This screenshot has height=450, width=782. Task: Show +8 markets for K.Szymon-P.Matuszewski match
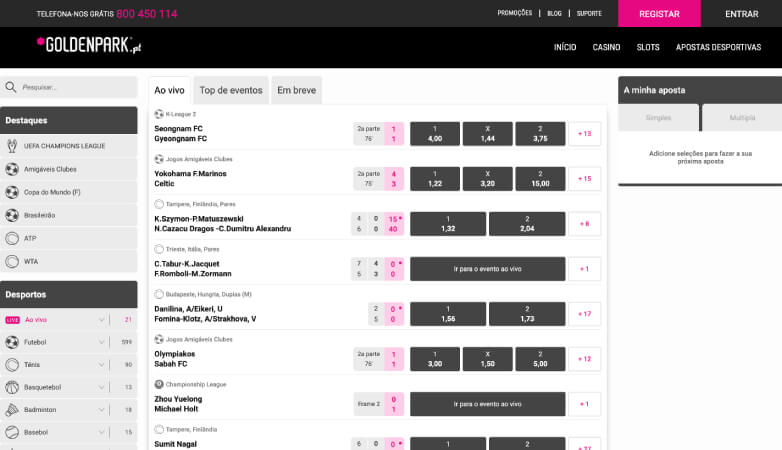[585, 224]
